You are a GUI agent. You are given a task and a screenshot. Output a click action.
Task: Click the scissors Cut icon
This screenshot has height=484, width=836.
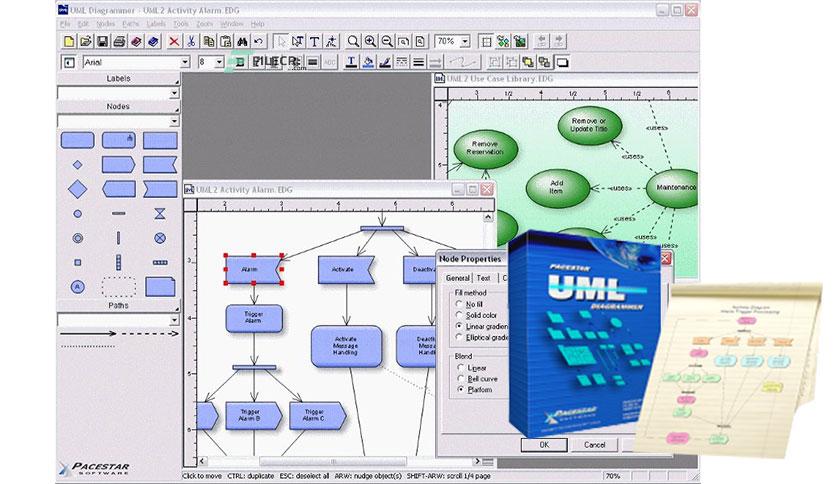coord(191,42)
